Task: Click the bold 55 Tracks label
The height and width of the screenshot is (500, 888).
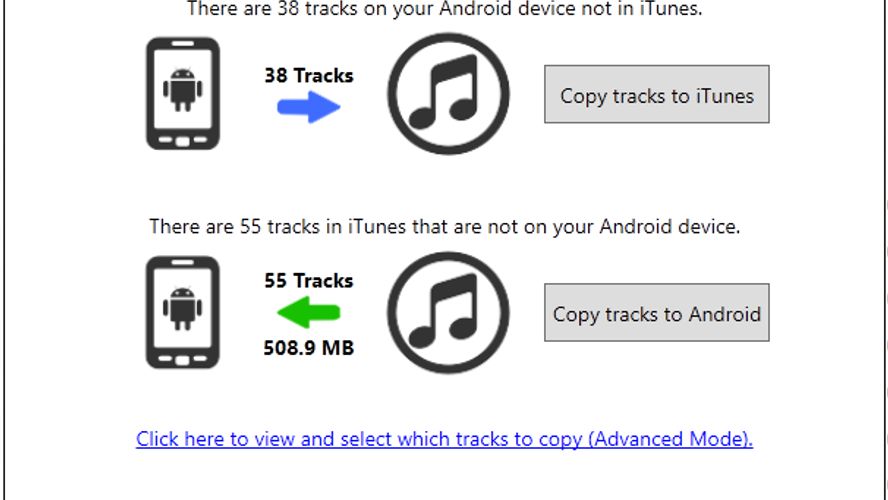Action: coord(309,280)
